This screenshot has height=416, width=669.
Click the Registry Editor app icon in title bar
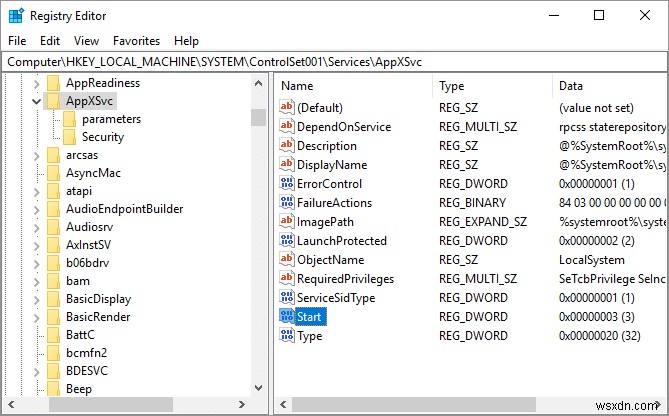14,15
